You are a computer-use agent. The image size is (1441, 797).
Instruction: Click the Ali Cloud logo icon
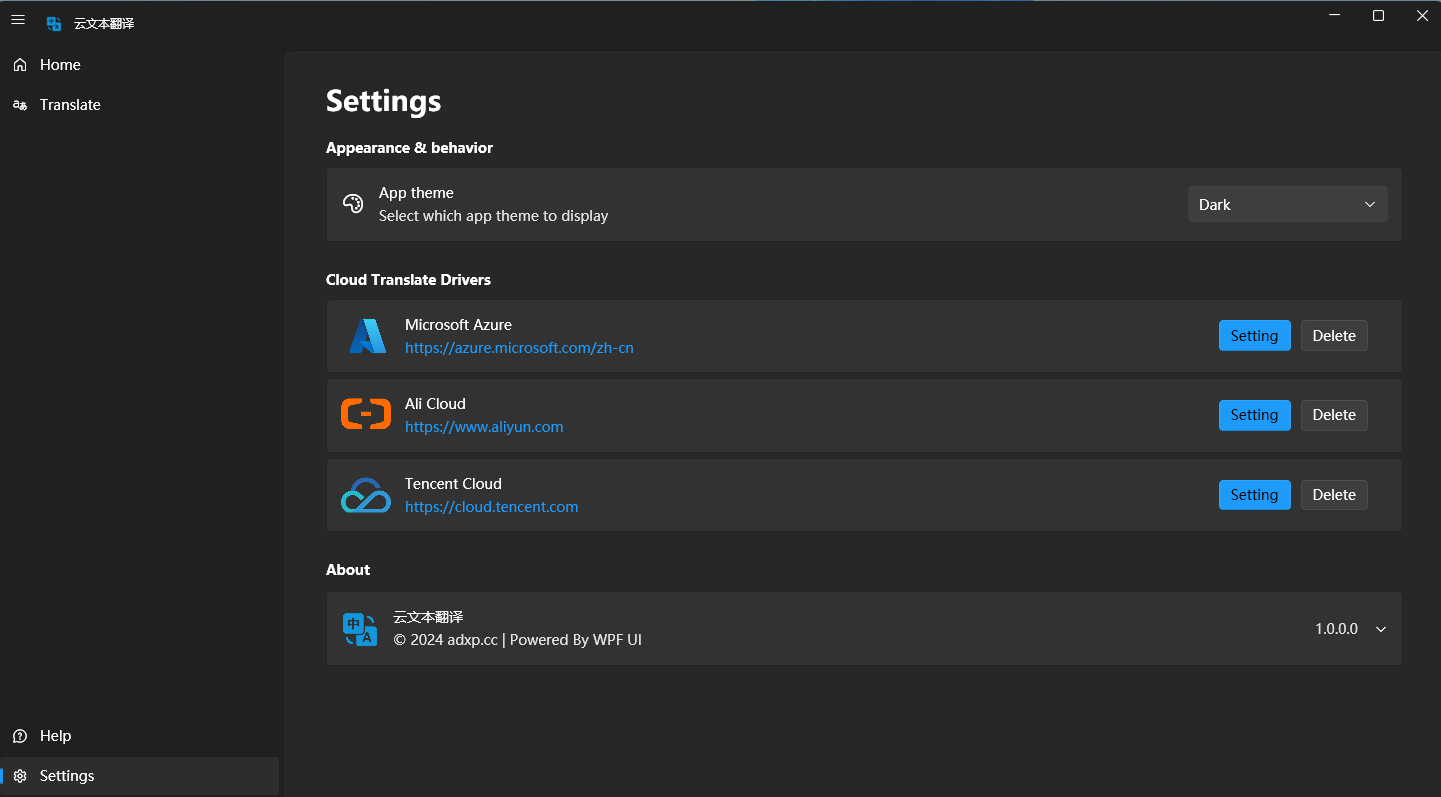click(366, 414)
